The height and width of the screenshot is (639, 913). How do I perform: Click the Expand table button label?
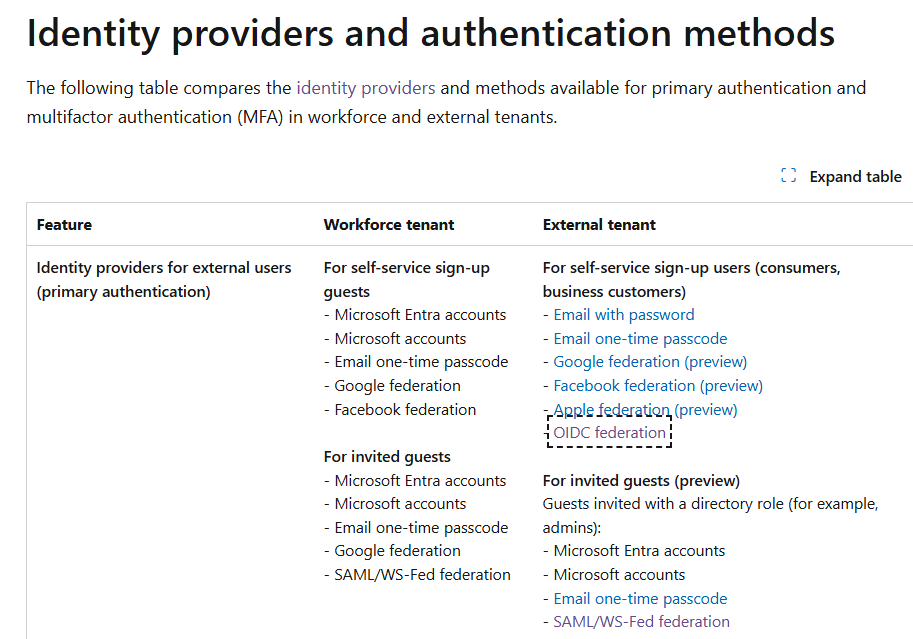[855, 176]
